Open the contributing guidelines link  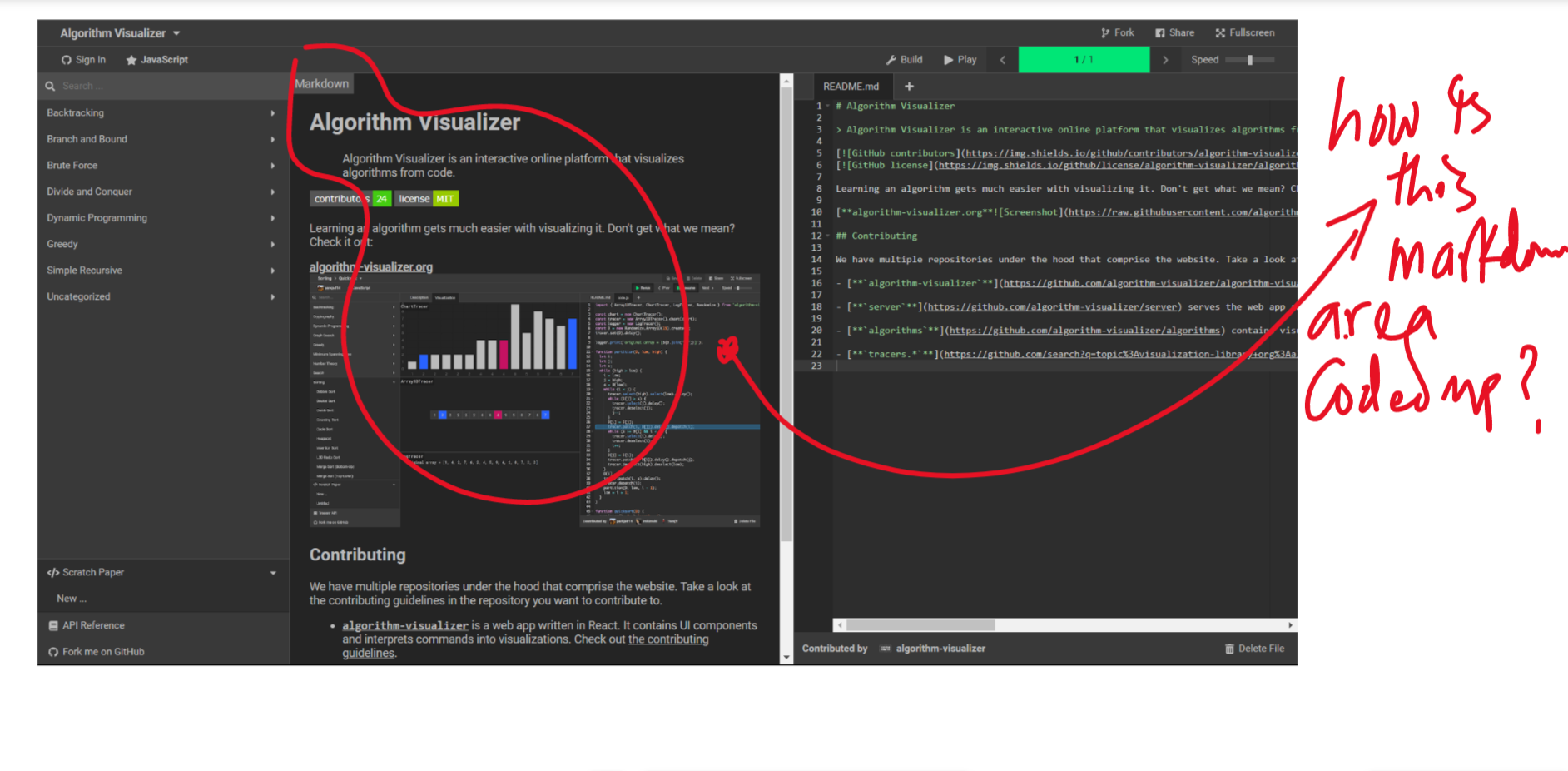pyautogui.click(x=668, y=639)
